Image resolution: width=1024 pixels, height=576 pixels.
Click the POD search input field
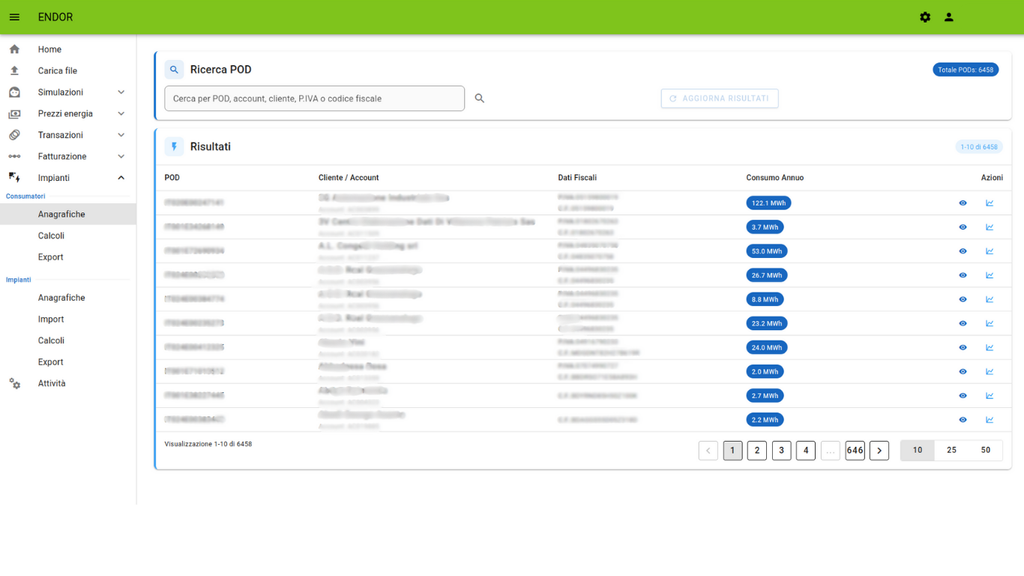click(314, 99)
